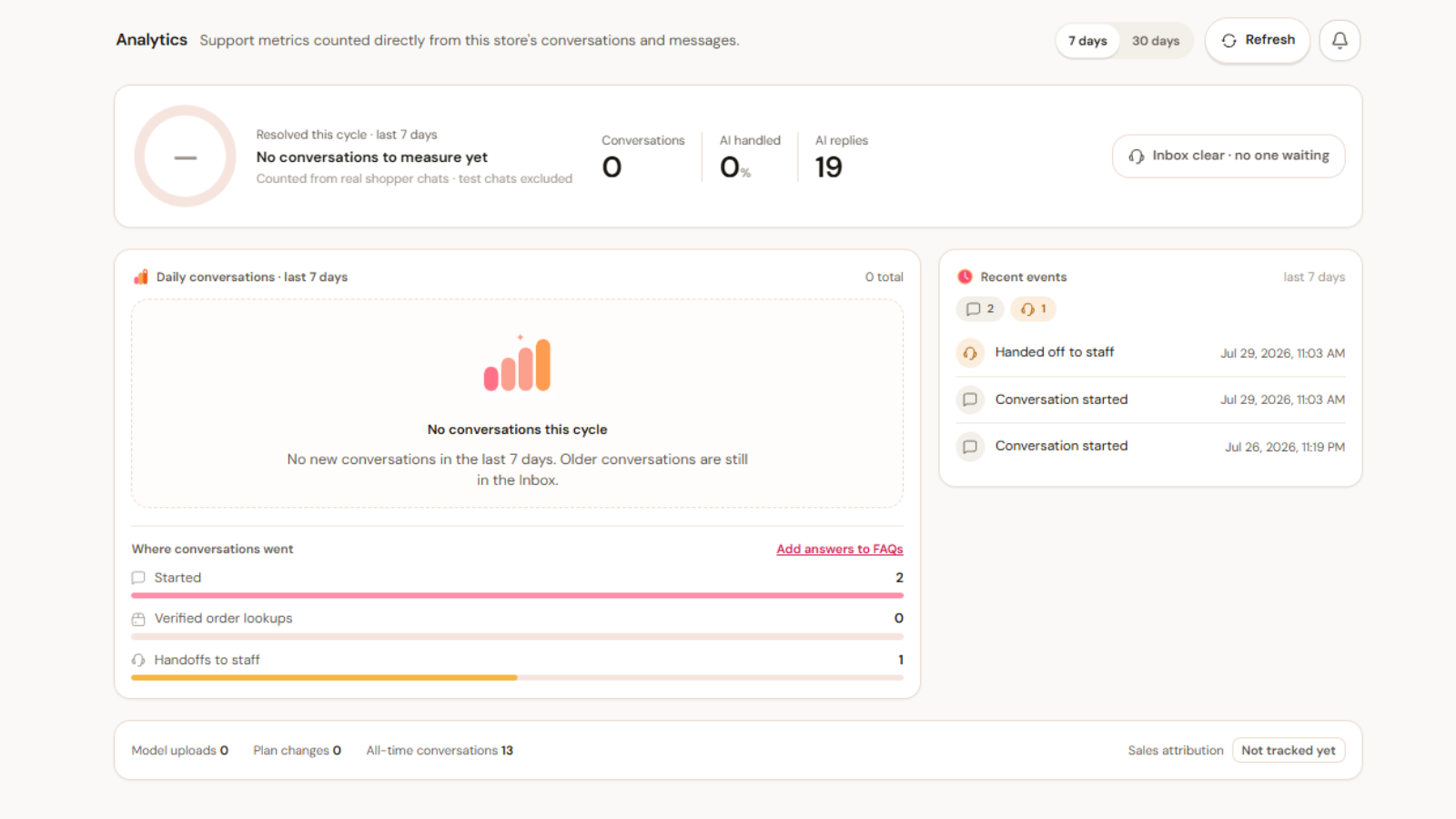Toggle the handoff filter chip showing 1
The width and height of the screenshot is (1456, 819).
(1033, 309)
